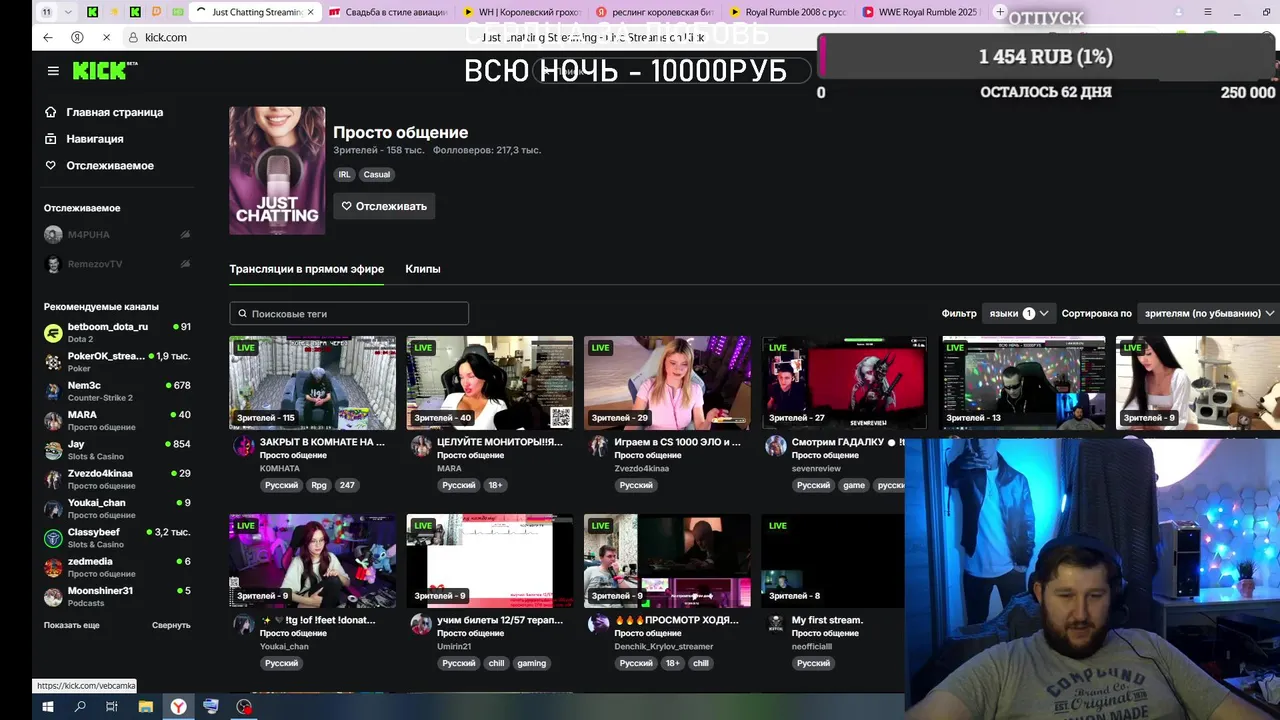Expand list with Показать еще
This screenshot has height=720, width=1280.
point(72,625)
